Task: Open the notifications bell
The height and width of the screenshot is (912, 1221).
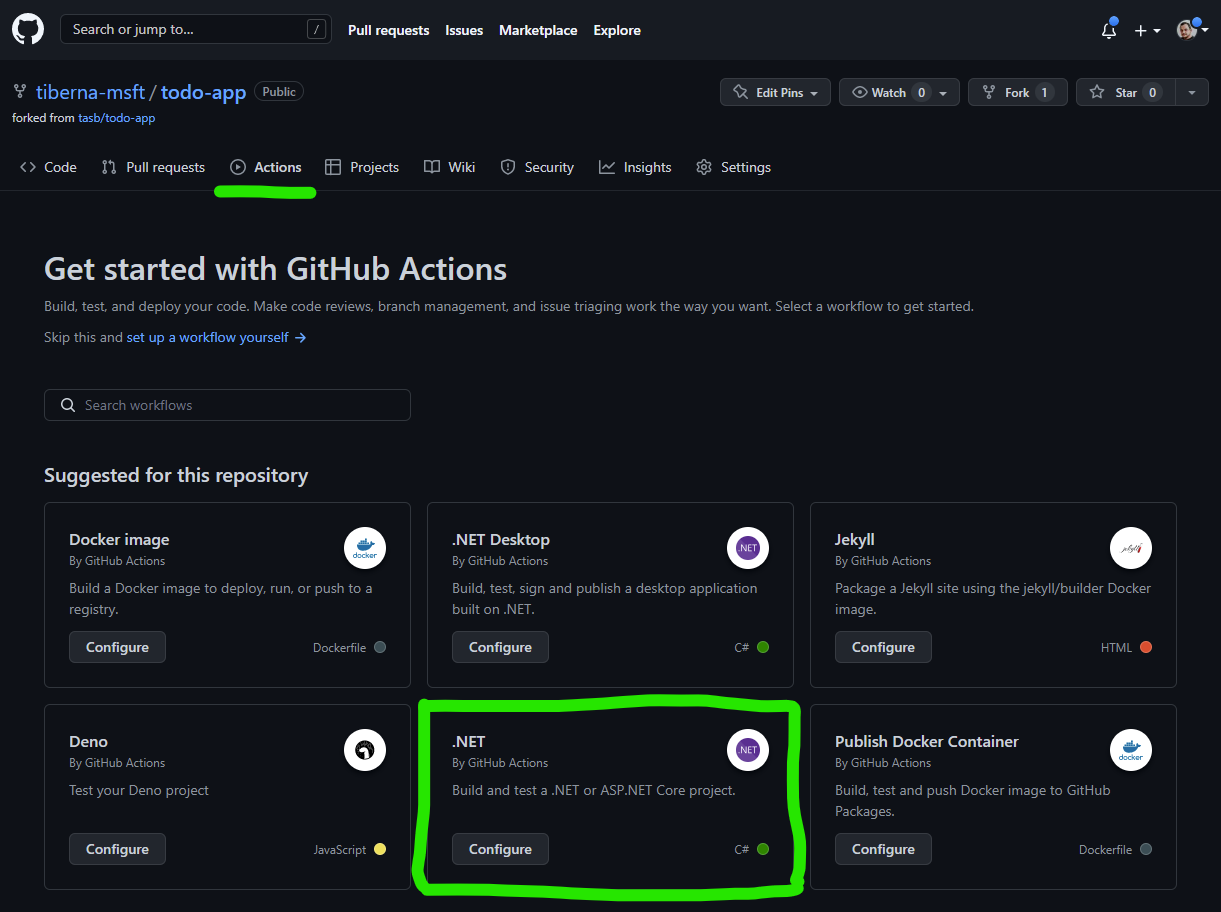Action: pyautogui.click(x=1108, y=30)
